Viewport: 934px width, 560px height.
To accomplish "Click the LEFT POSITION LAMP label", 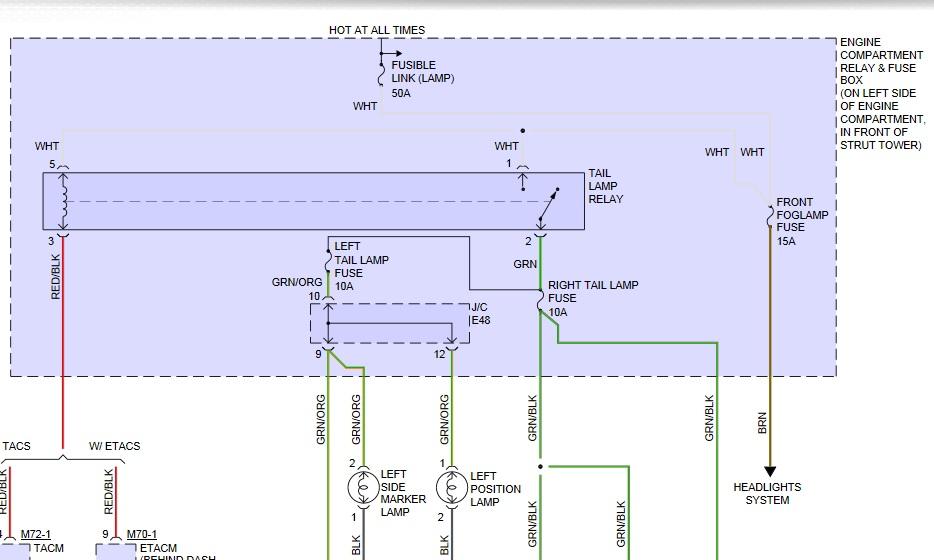I will 495,489.
